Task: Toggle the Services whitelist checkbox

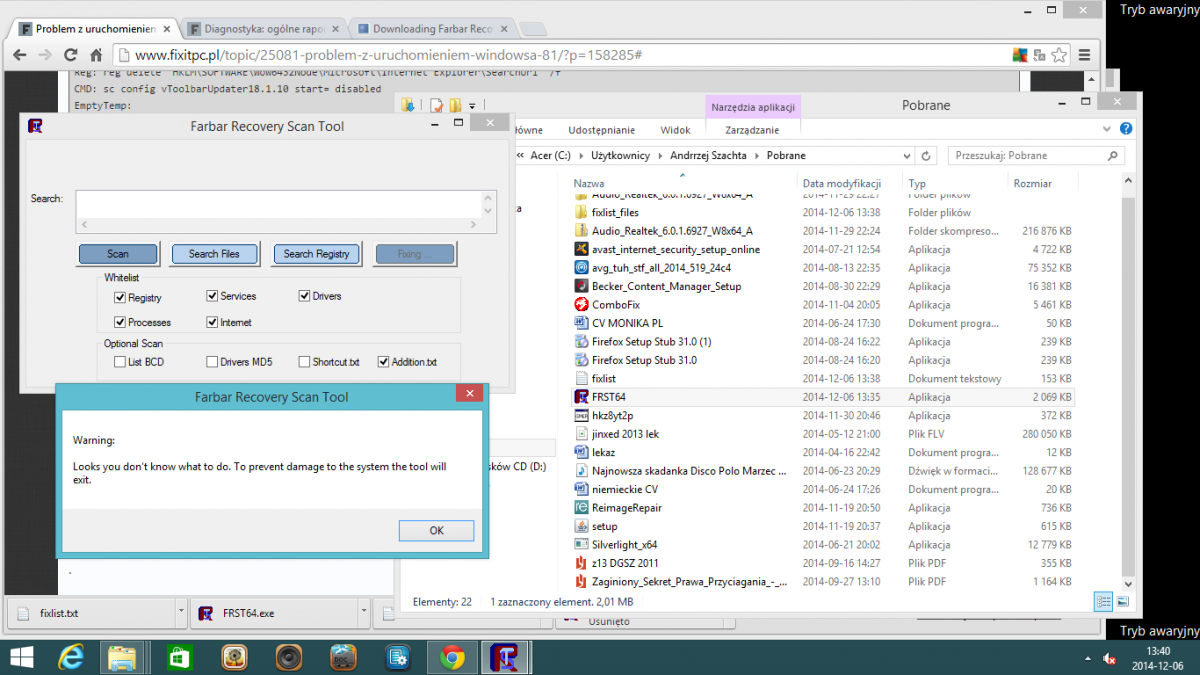Action: coord(212,296)
